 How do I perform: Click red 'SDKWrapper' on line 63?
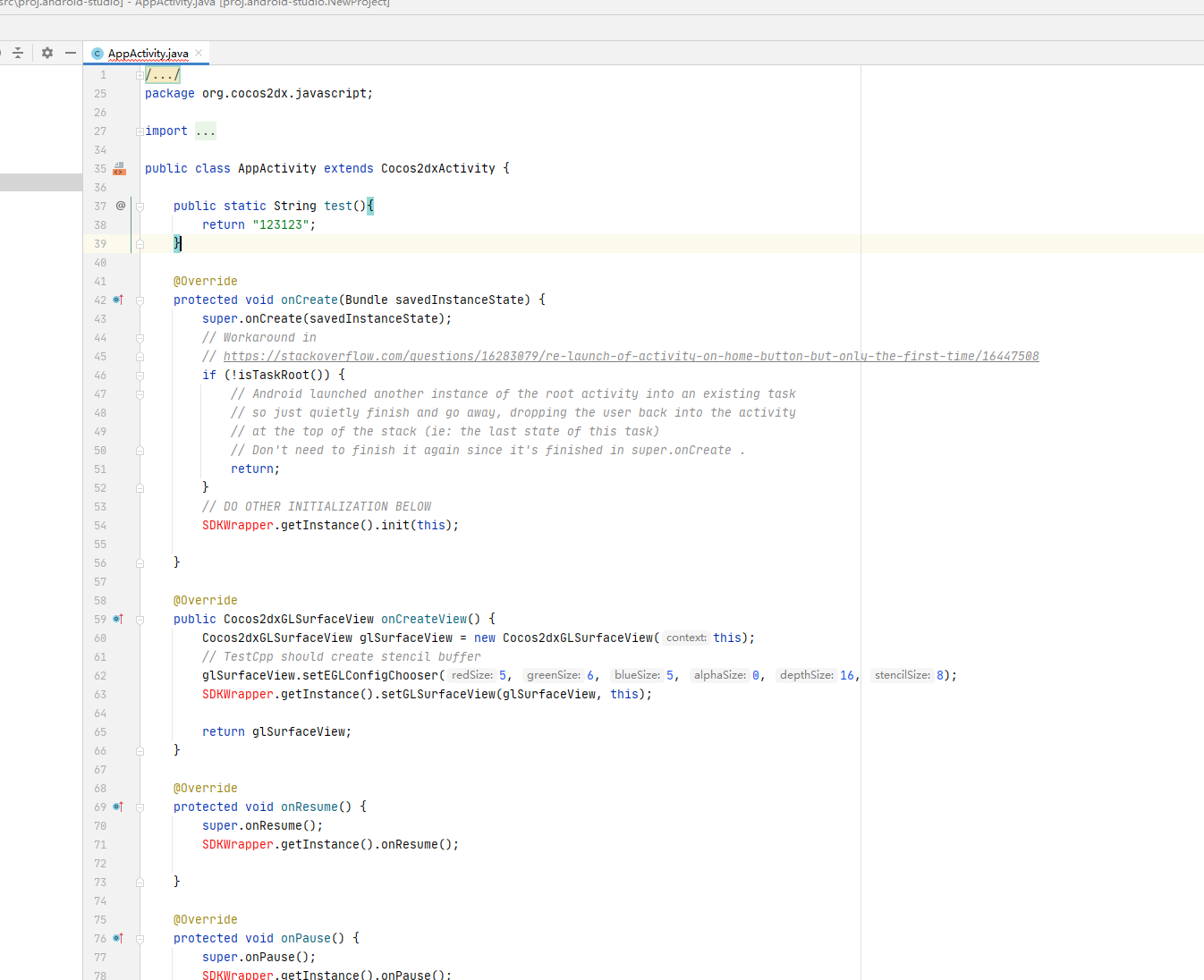coord(238,694)
